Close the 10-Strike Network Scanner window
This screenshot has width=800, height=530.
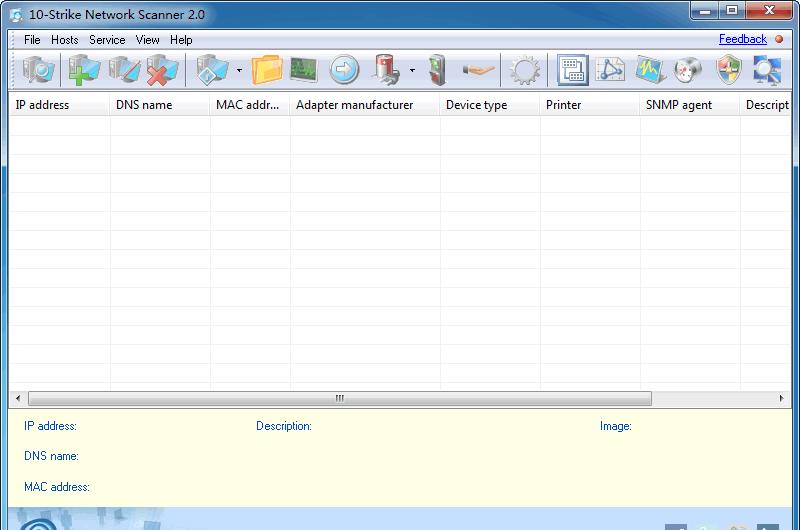pos(769,10)
